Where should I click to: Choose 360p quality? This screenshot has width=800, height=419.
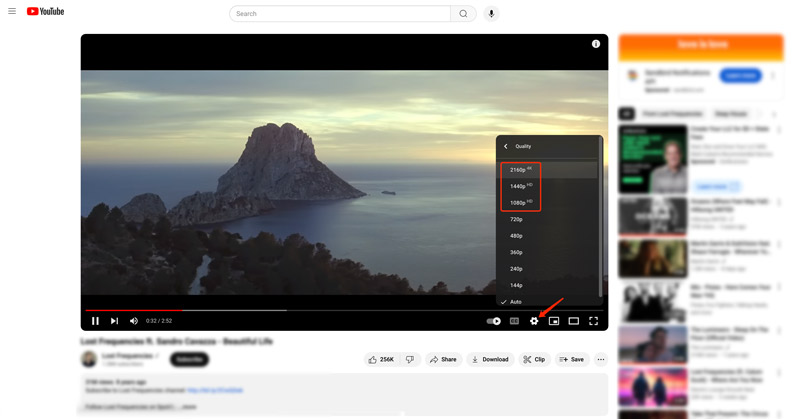click(x=547, y=252)
